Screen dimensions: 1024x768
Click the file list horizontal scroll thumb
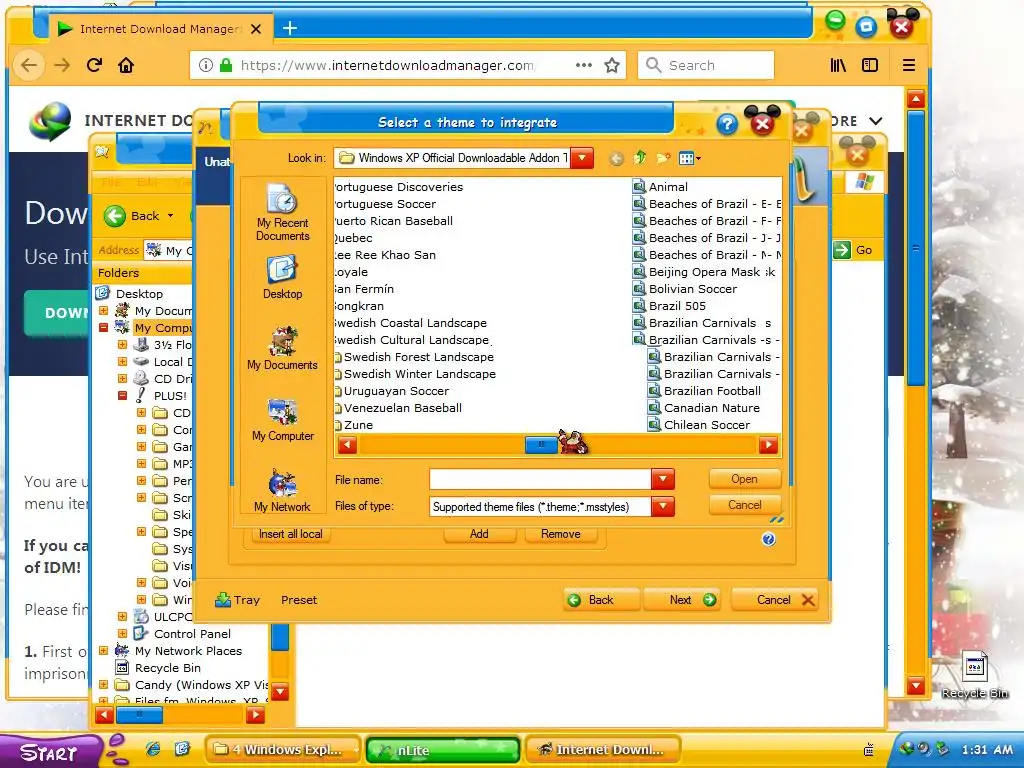[x=541, y=445]
